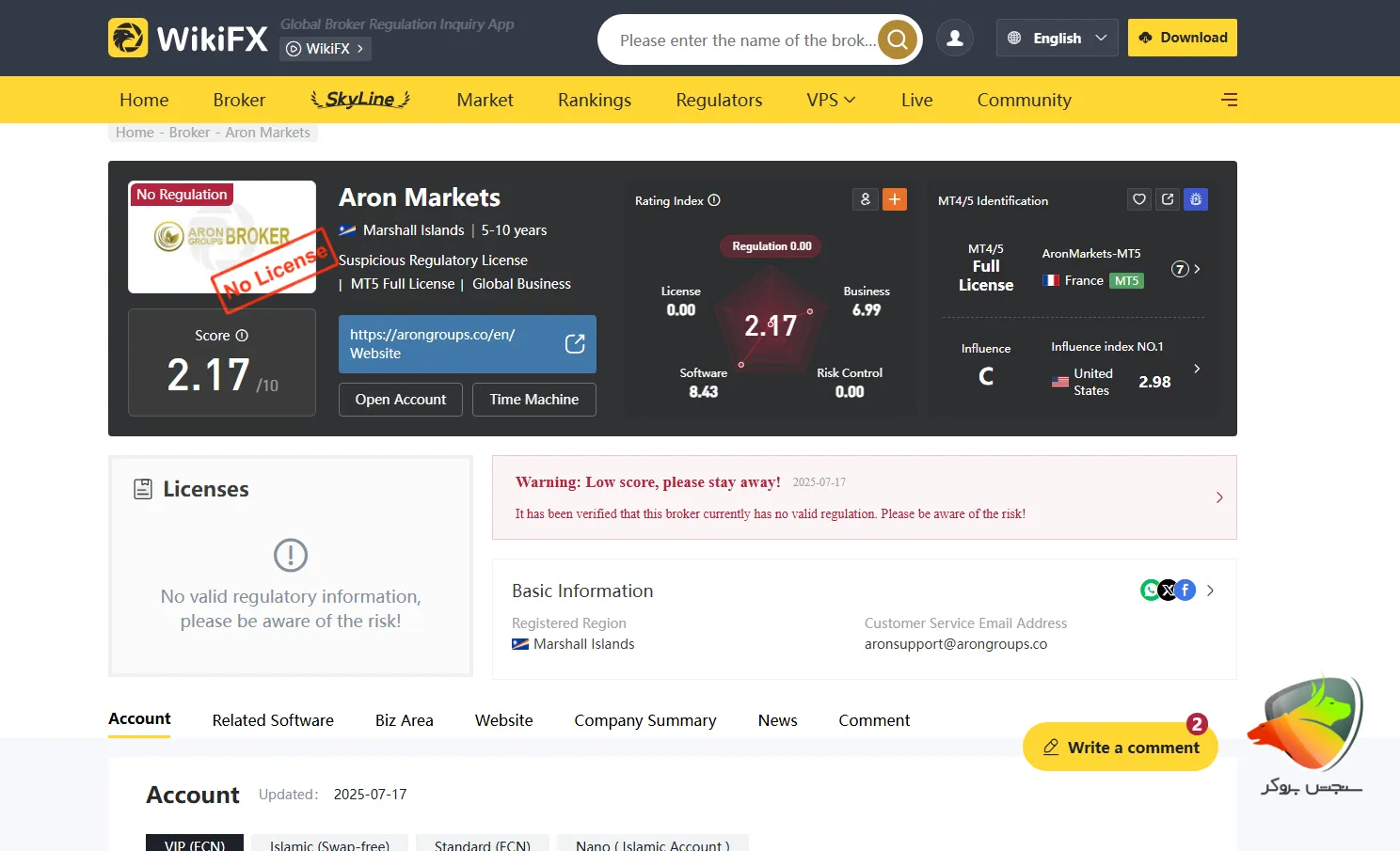
Task: Open the Rankings menu item
Action: tap(594, 100)
